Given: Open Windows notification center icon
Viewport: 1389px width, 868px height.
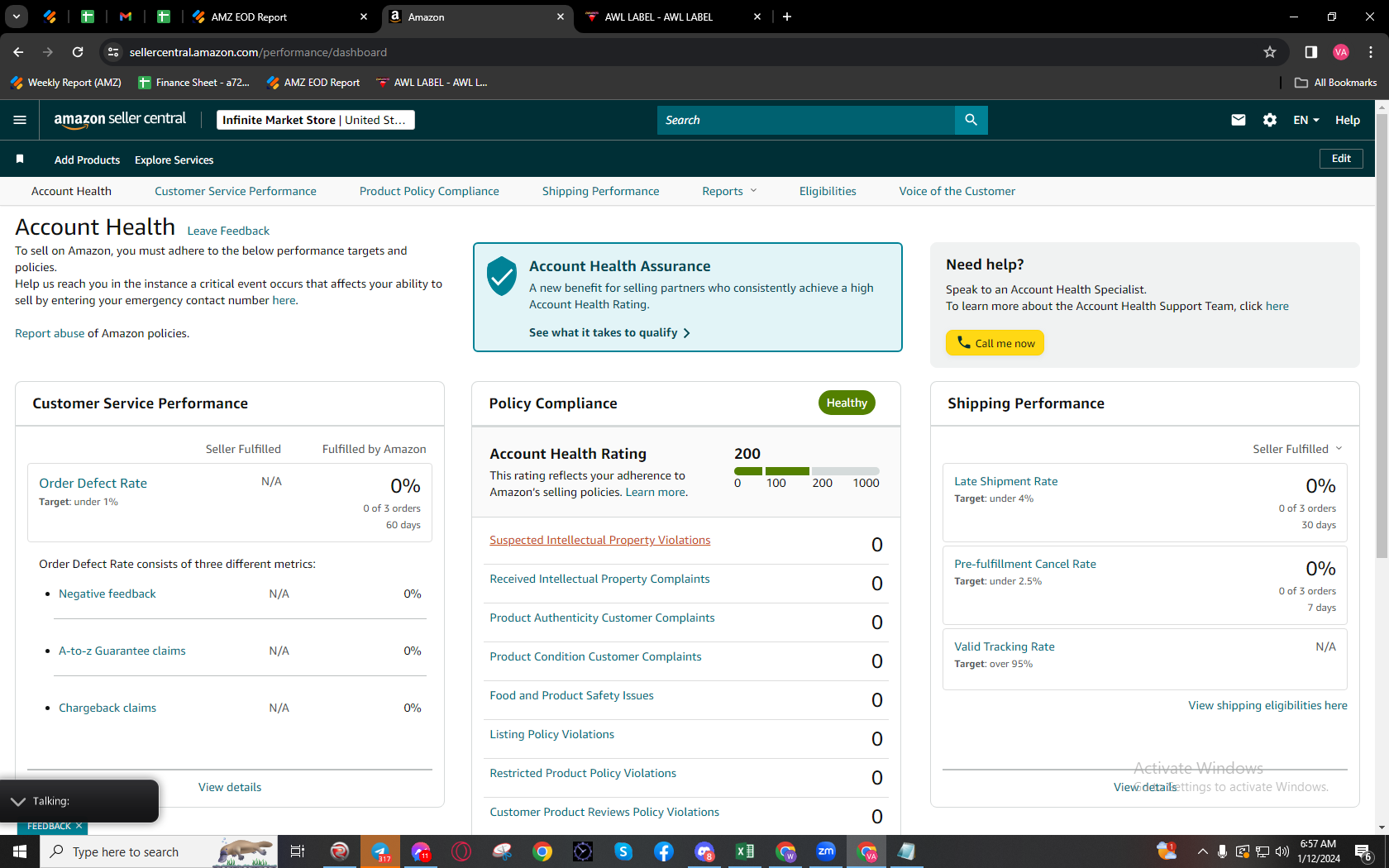Looking at the screenshot, I should tap(1363, 851).
